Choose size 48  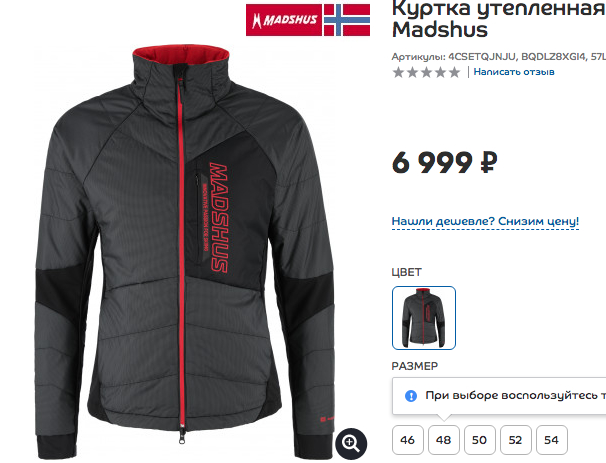point(443,440)
